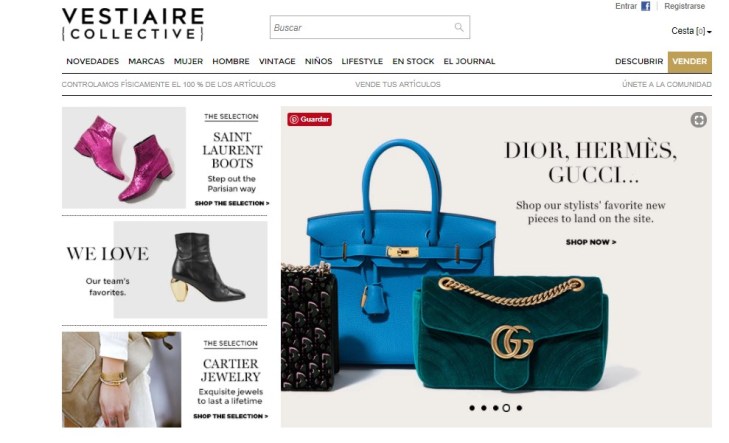Open the DESCUBRIR menu
The width and height of the screenshot is (729, 443).
(639, 61)
